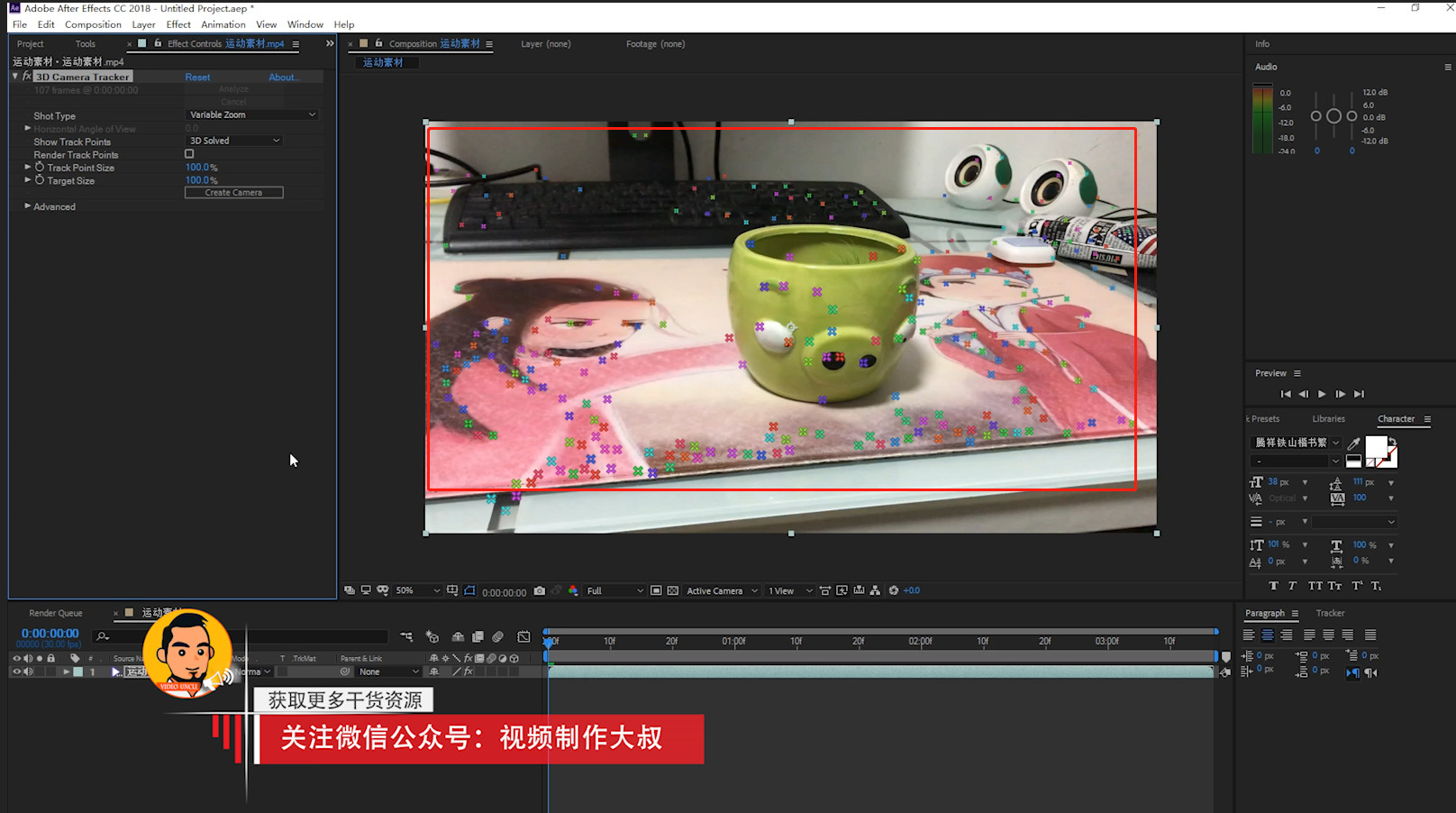Take a snapshot with the camera icon
This screenshot has width=1456, height=813.
tap(539, 591)
